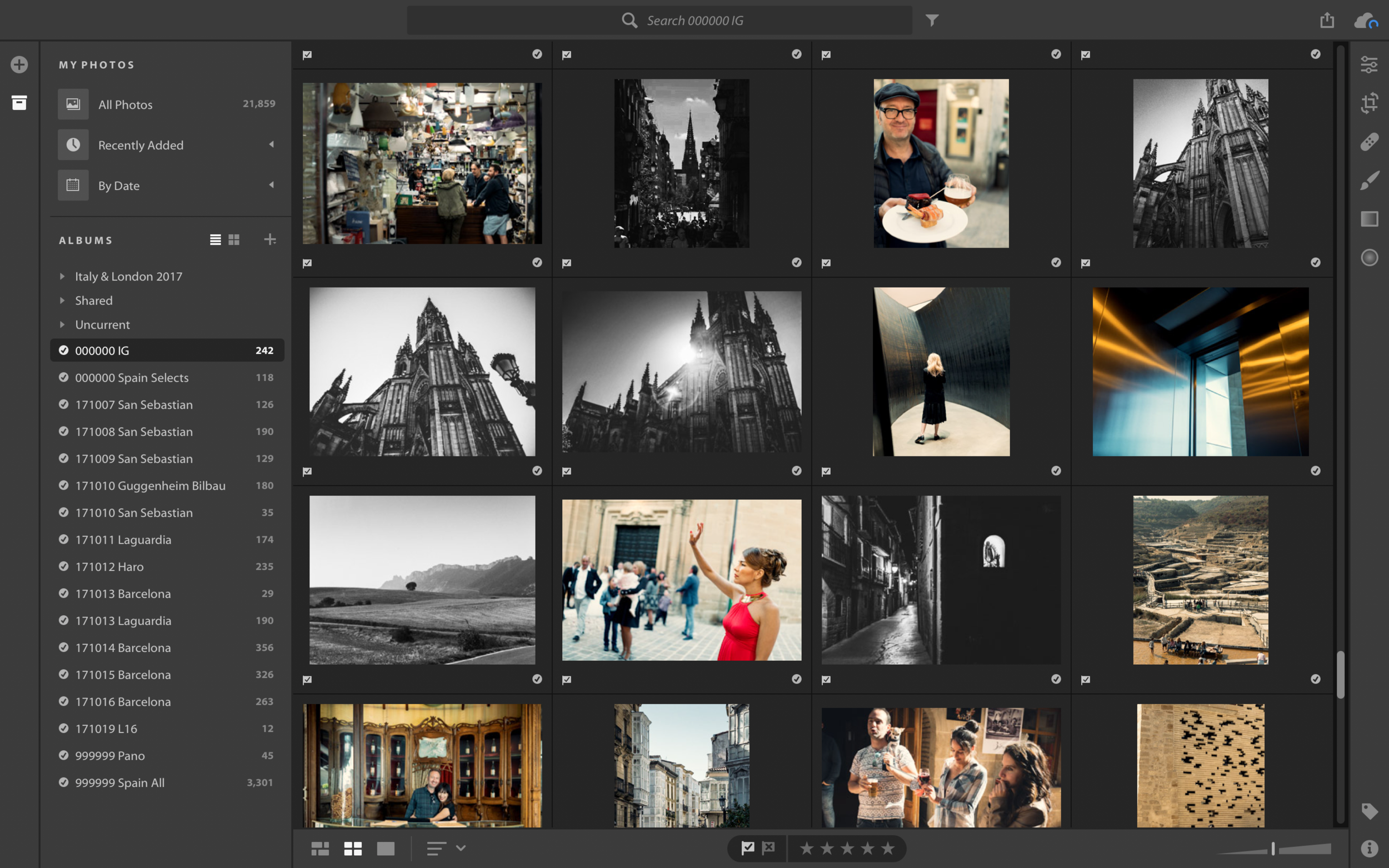The width and height of the screenshot is (1389, 868).
Task: Expand the Shared album group
Action: click(x=62, y=300)
